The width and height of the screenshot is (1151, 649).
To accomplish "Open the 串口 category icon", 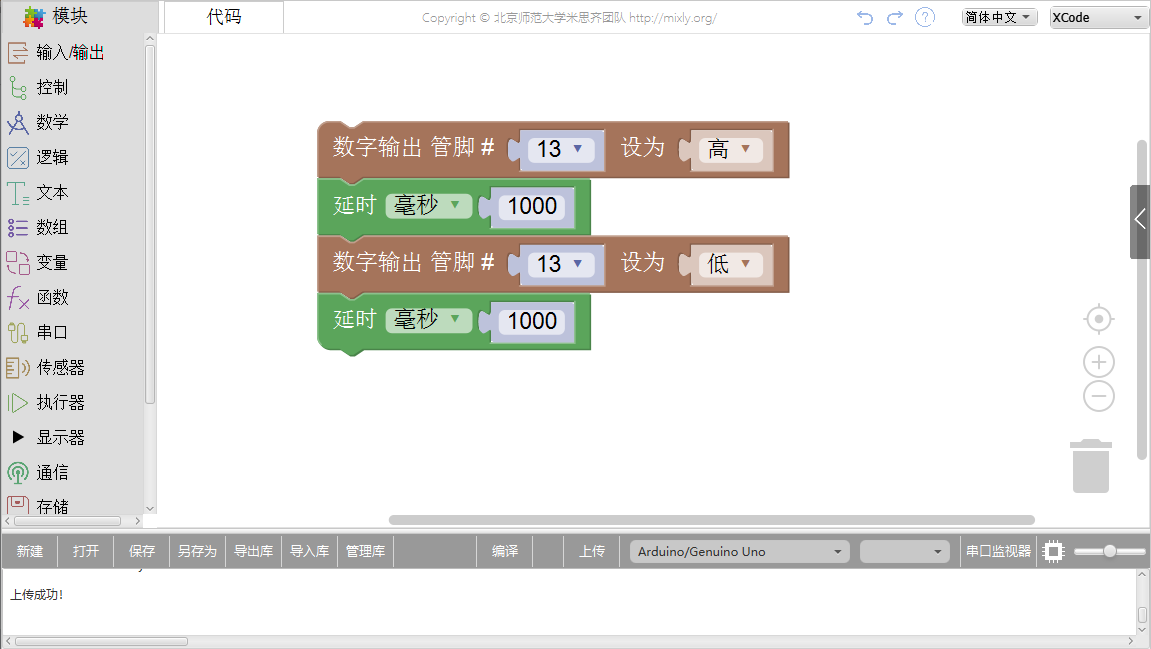I will (x=18, y=333).
